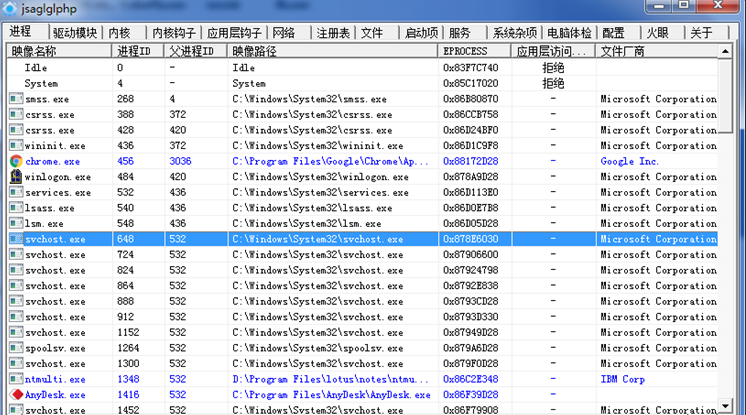Select svchost.exe with PID 912

(362, 317)
